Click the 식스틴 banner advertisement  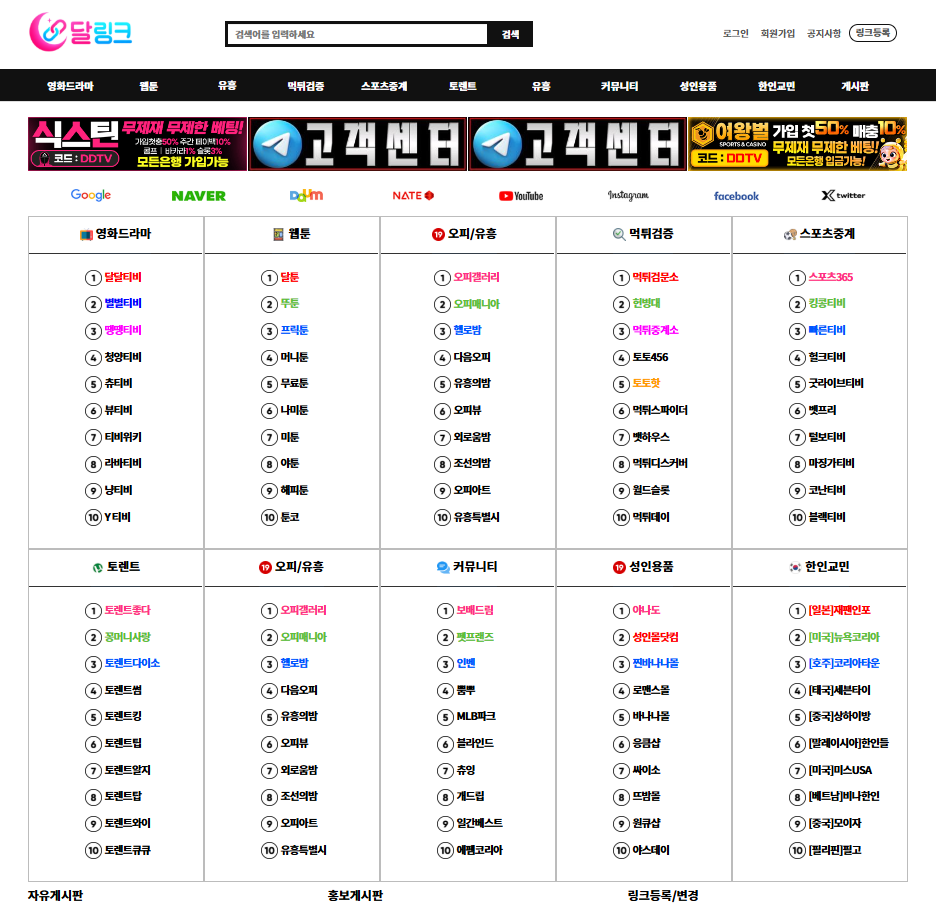[x=137, y=144]
